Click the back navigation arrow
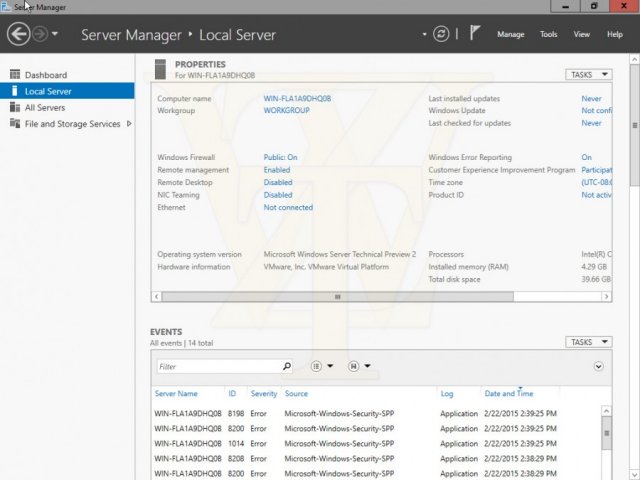 (x=18, y=34)
